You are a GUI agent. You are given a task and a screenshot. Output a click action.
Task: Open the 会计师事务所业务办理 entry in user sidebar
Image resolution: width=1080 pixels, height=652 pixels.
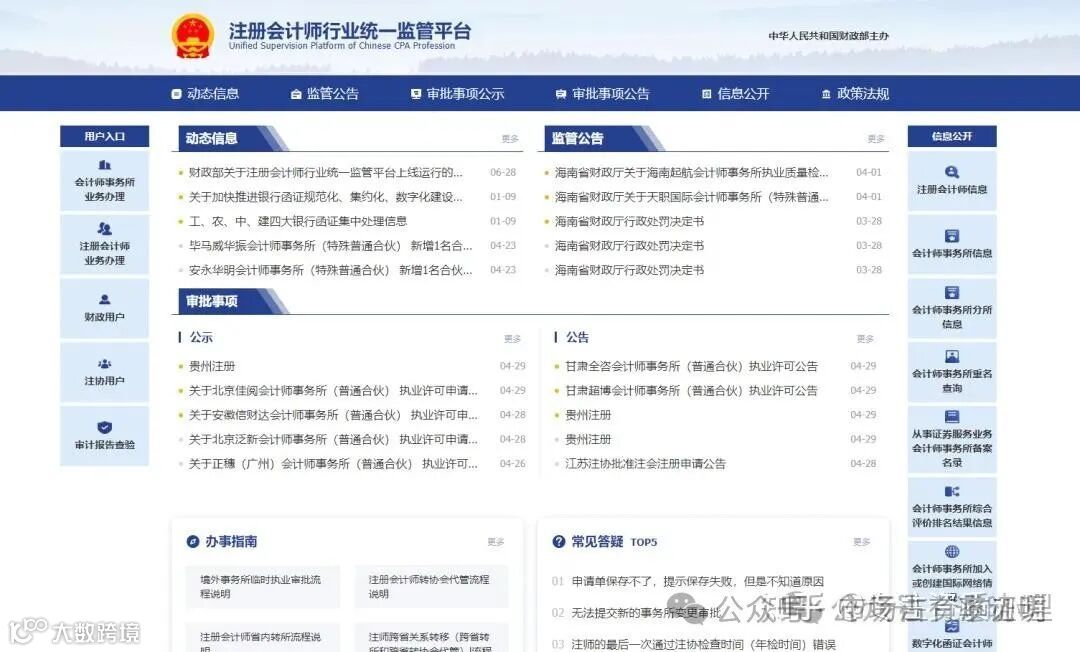click(x=104, y=180)
